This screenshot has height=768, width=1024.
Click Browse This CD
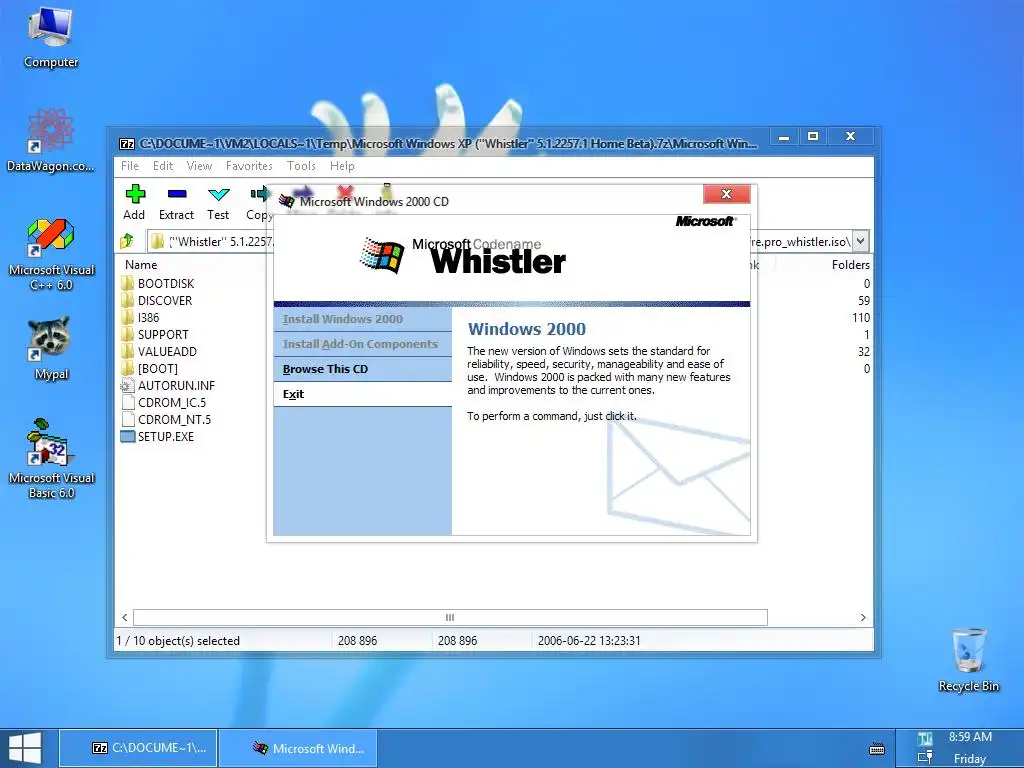[362, 369]
